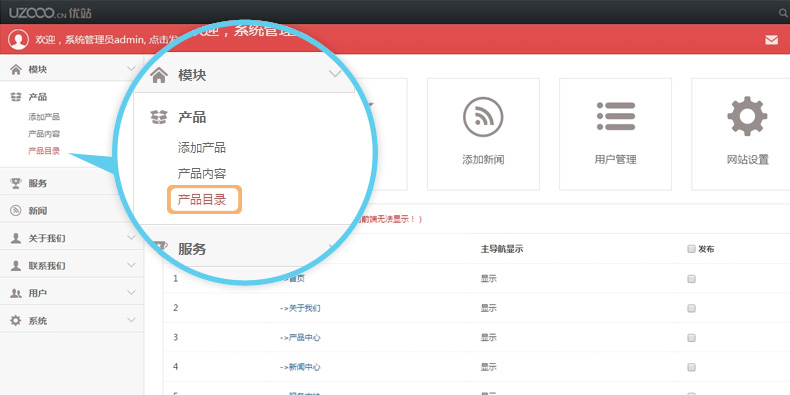Open messages with the envelope icon
The image size is (790, 395).
(771, 40)
